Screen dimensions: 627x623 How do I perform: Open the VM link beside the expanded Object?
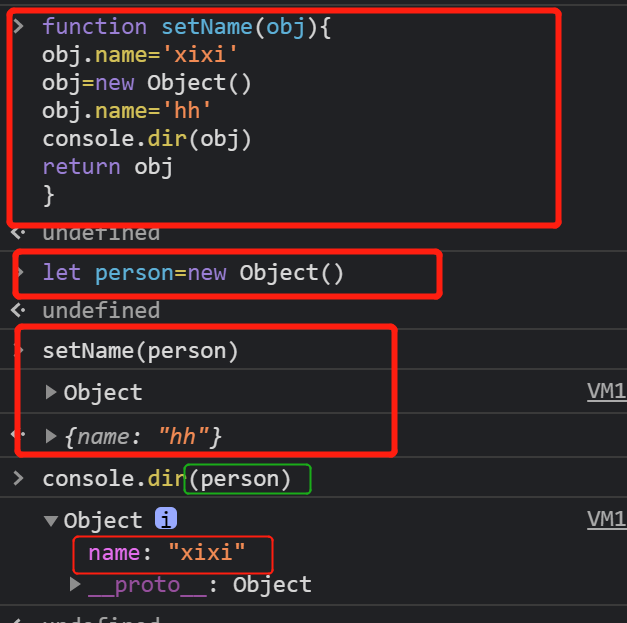pyautogui.click(x=607, y=519)
